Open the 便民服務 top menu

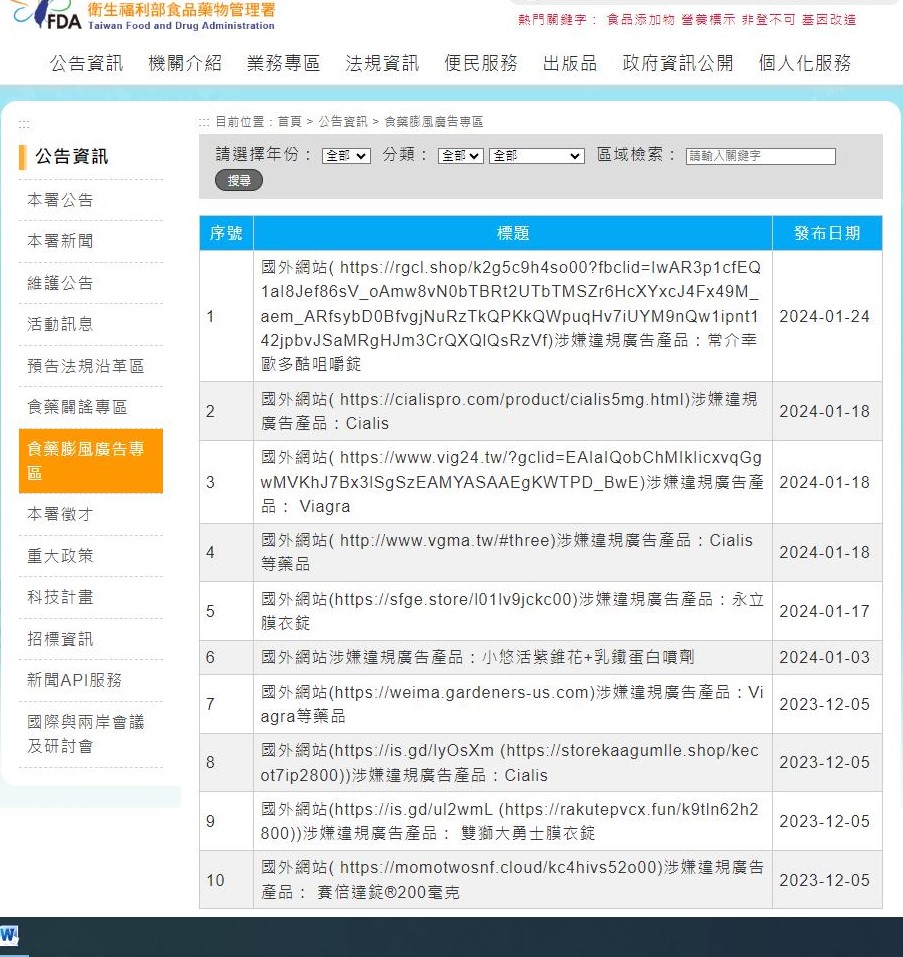[x=481, y=63]
